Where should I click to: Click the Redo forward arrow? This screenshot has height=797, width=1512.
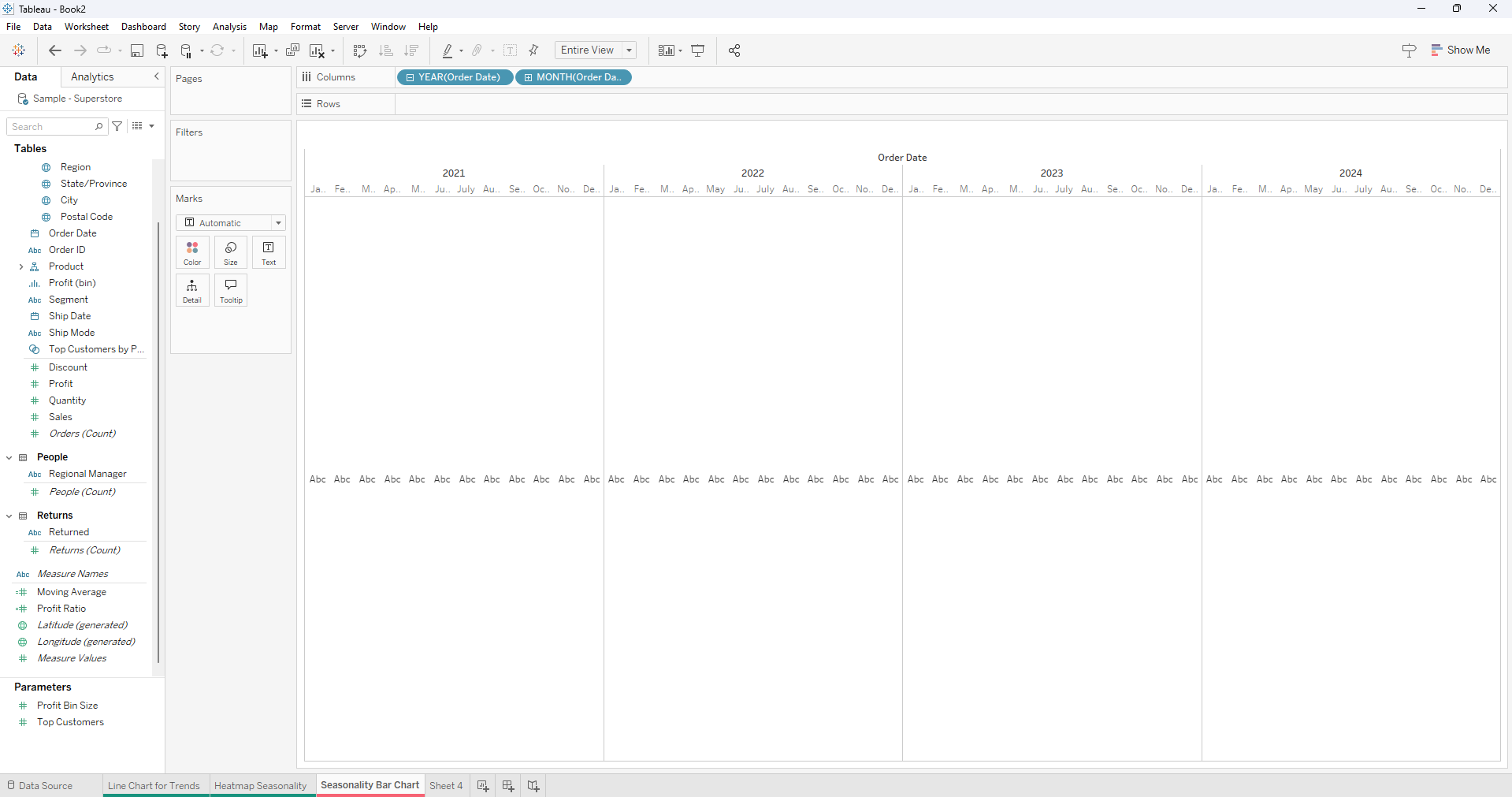[x=80, y=50]
